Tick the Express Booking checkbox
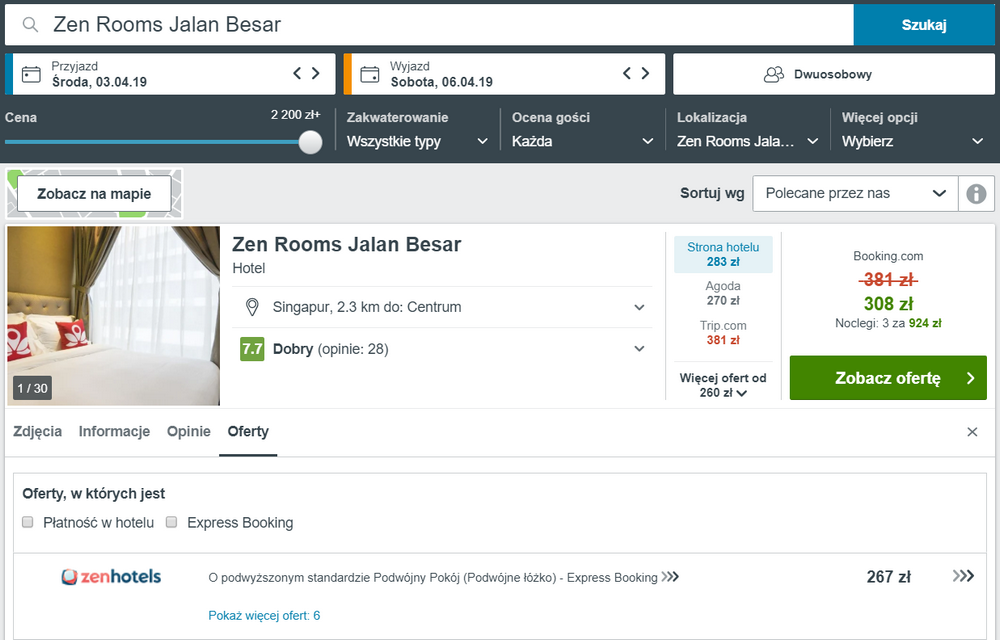 pyautogui.click(x=172, y=522)
